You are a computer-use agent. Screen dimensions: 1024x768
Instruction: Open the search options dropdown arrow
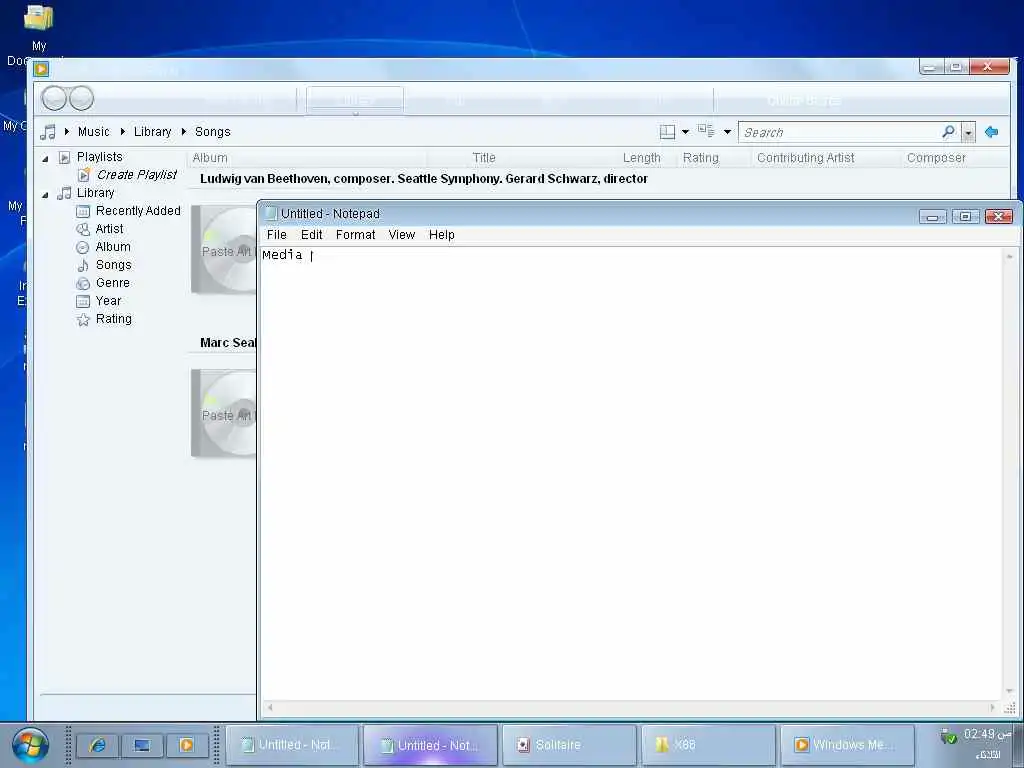click(x=968, y=133)
